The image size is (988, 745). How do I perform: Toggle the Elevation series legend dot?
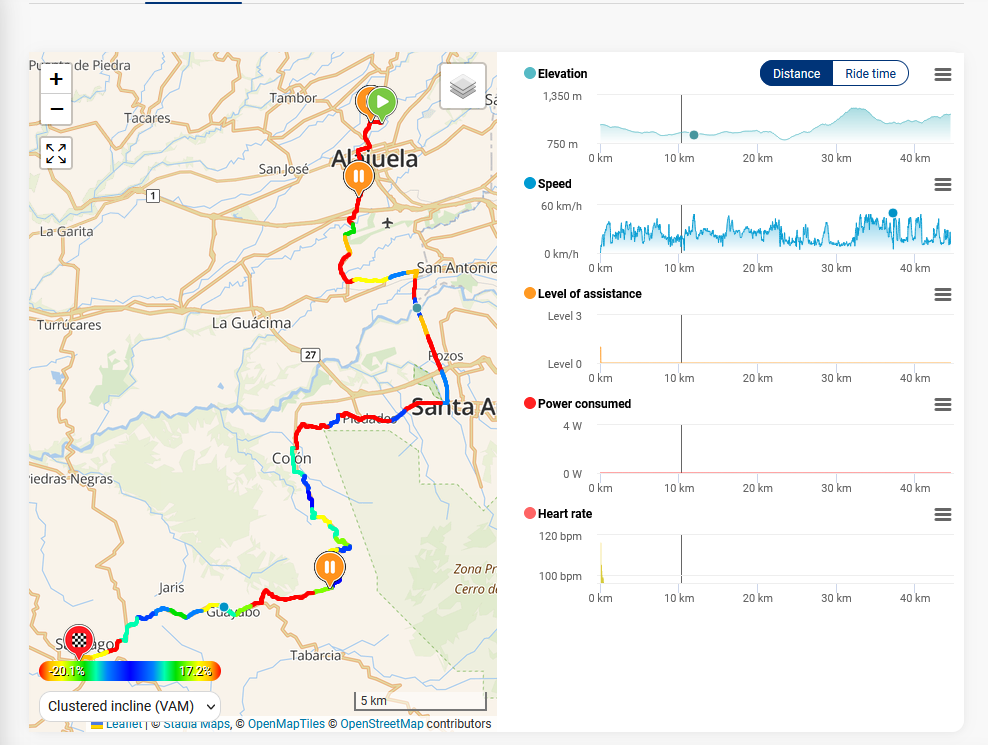point(530,74)
